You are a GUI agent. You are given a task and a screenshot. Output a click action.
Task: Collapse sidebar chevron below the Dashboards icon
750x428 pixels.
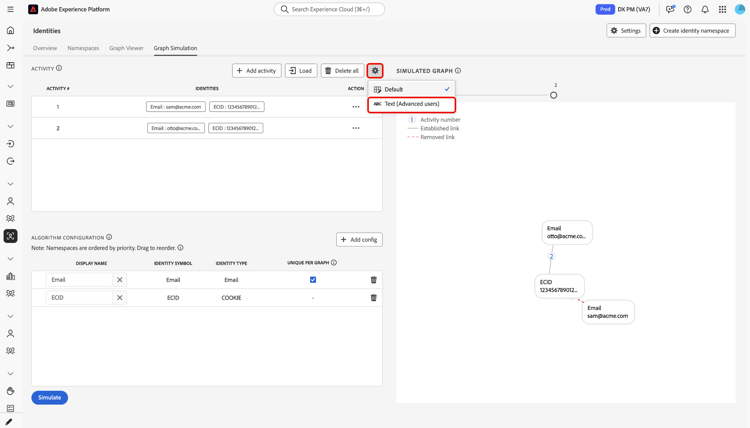click(x=11, y=87)
